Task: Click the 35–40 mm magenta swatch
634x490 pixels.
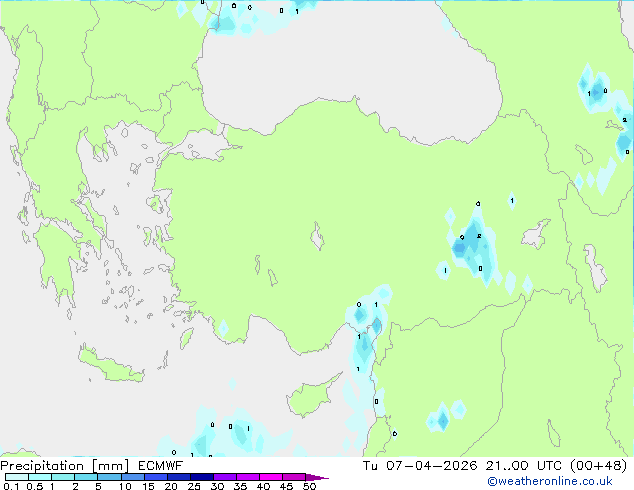Action: (x=247, y=477)
